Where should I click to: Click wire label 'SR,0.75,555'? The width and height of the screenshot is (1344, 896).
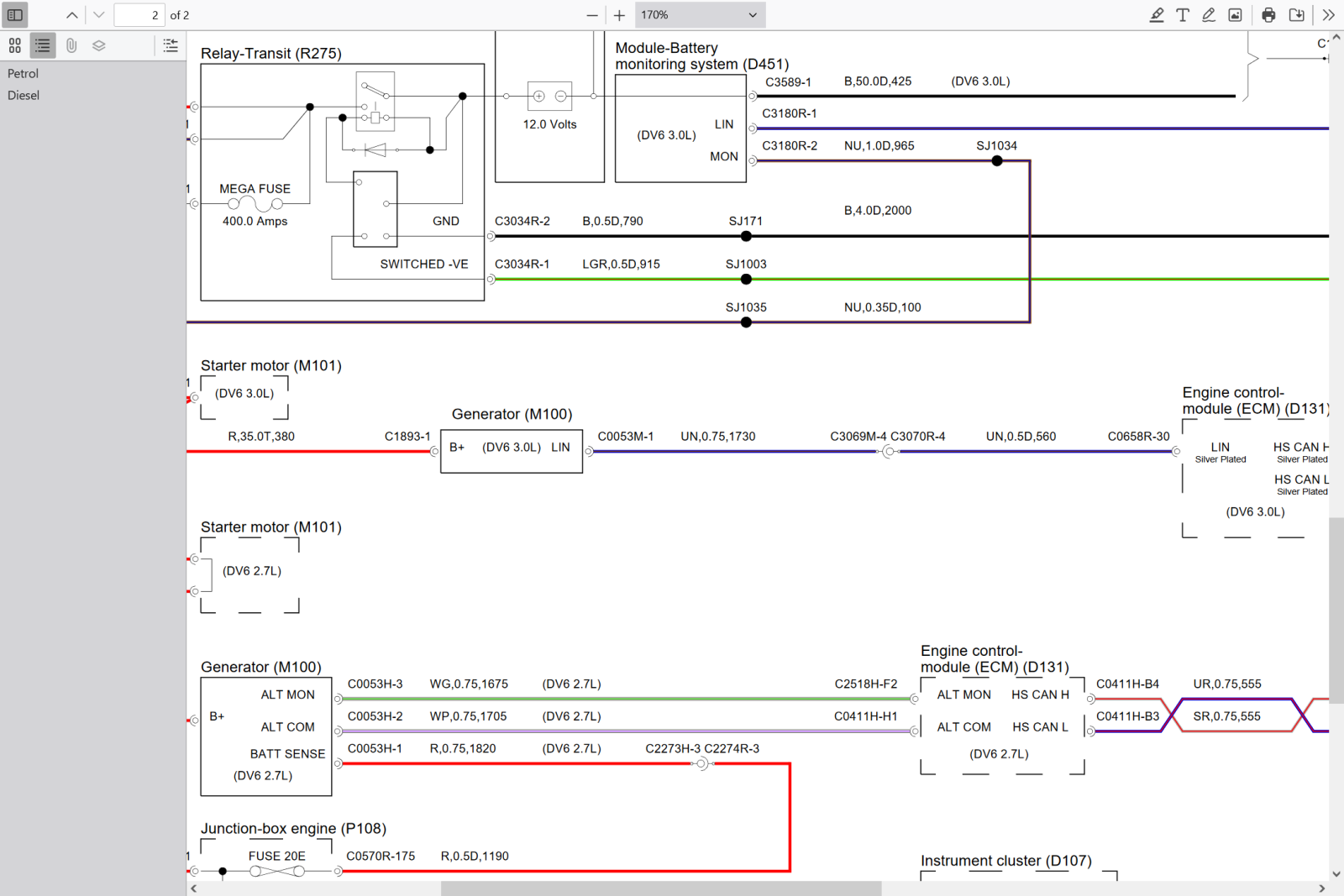tap(1227, 716)
